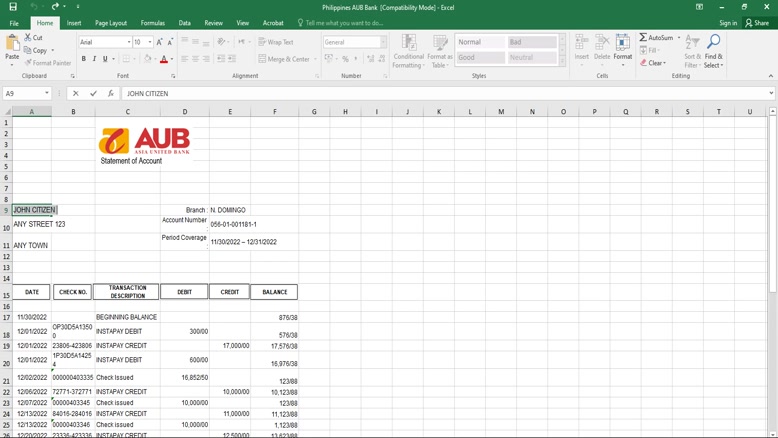This screenshot has width=778, height=438.
Task: Click the Cut scissors icon
Action: tap(28, 38)
